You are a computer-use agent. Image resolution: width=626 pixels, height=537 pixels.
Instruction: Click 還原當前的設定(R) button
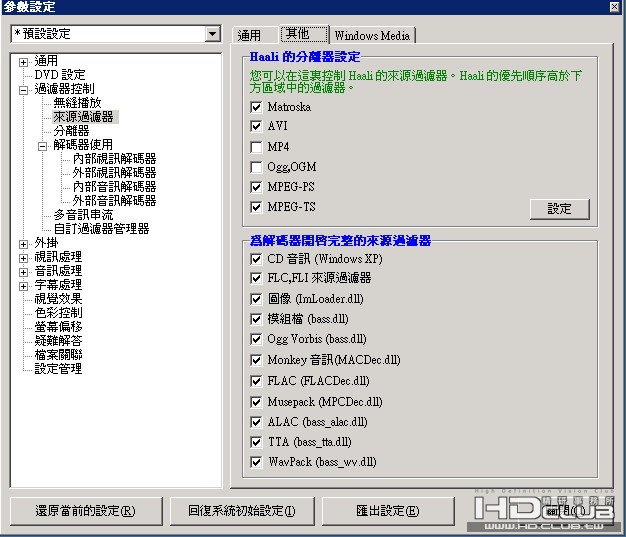86,511
